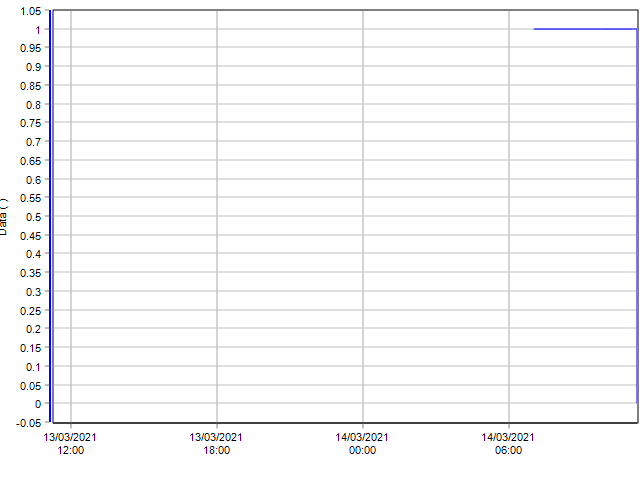Click the 0.5 y-axis tick label
Image resolution: width=640 pixels, height=480 pixels.
pyautogui.click(x=33, y=217)
